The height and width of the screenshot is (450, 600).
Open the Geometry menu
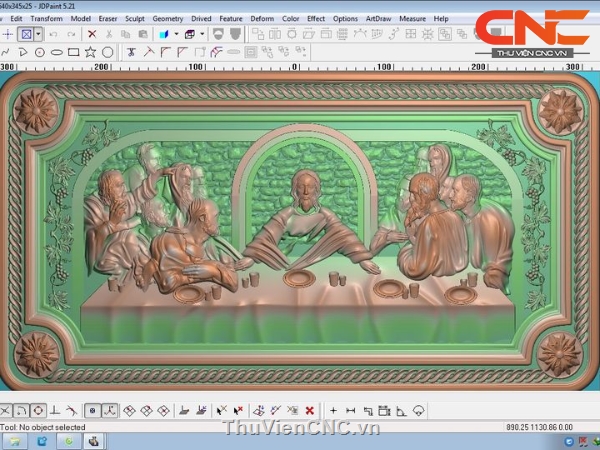click(x=168, y=18)
